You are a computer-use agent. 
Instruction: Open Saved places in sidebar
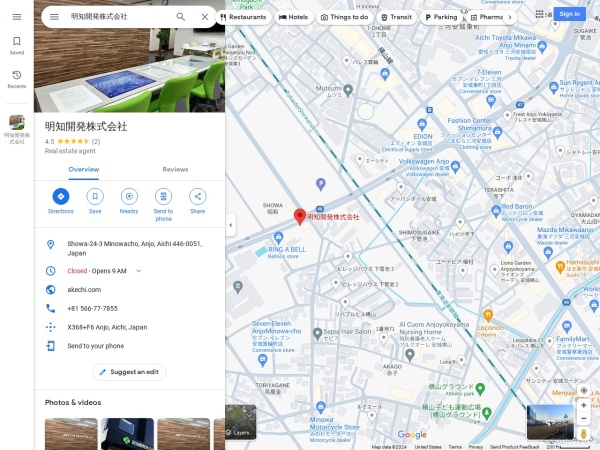[x=17, y=46]
